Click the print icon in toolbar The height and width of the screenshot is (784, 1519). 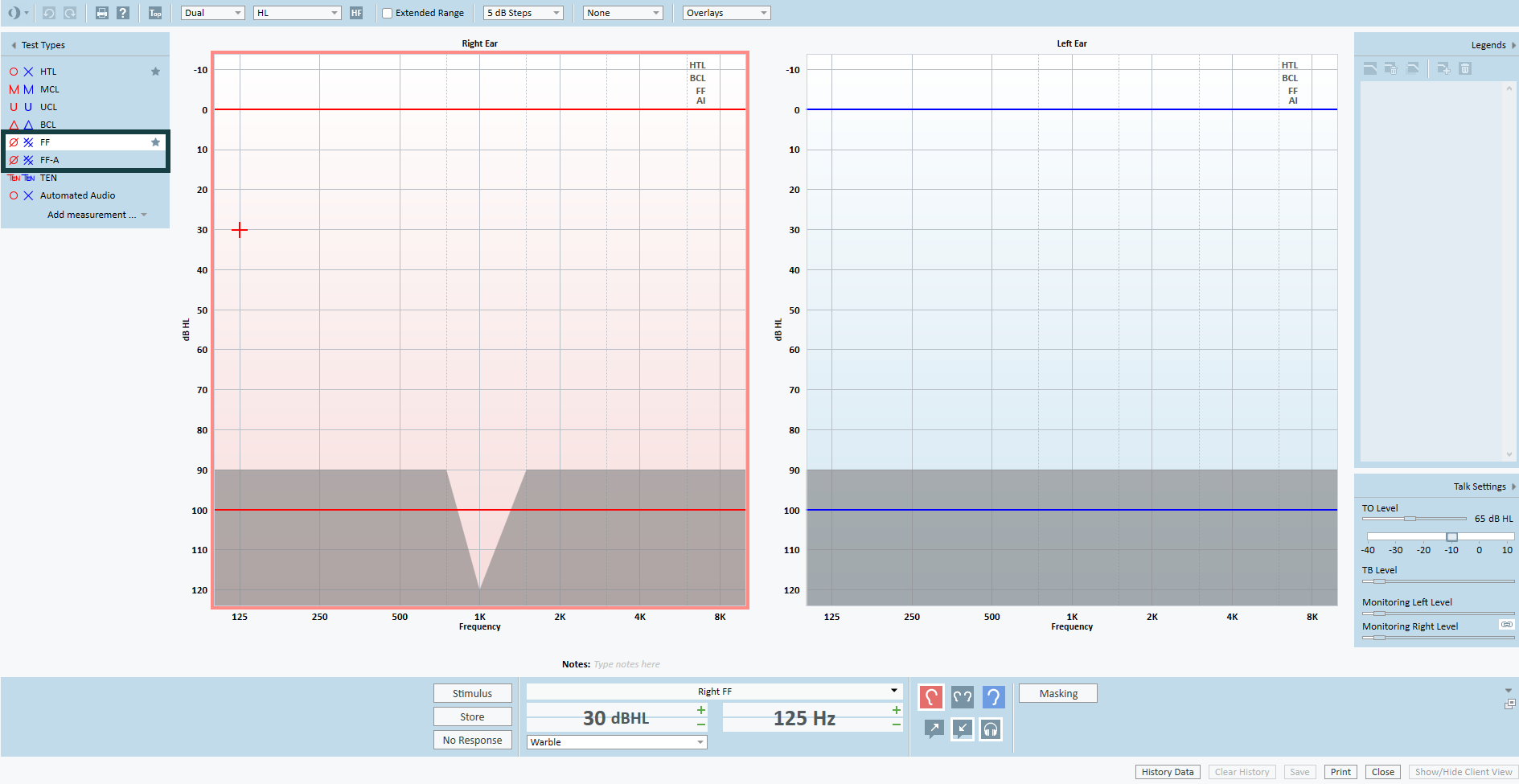click(x=102, y=13)
